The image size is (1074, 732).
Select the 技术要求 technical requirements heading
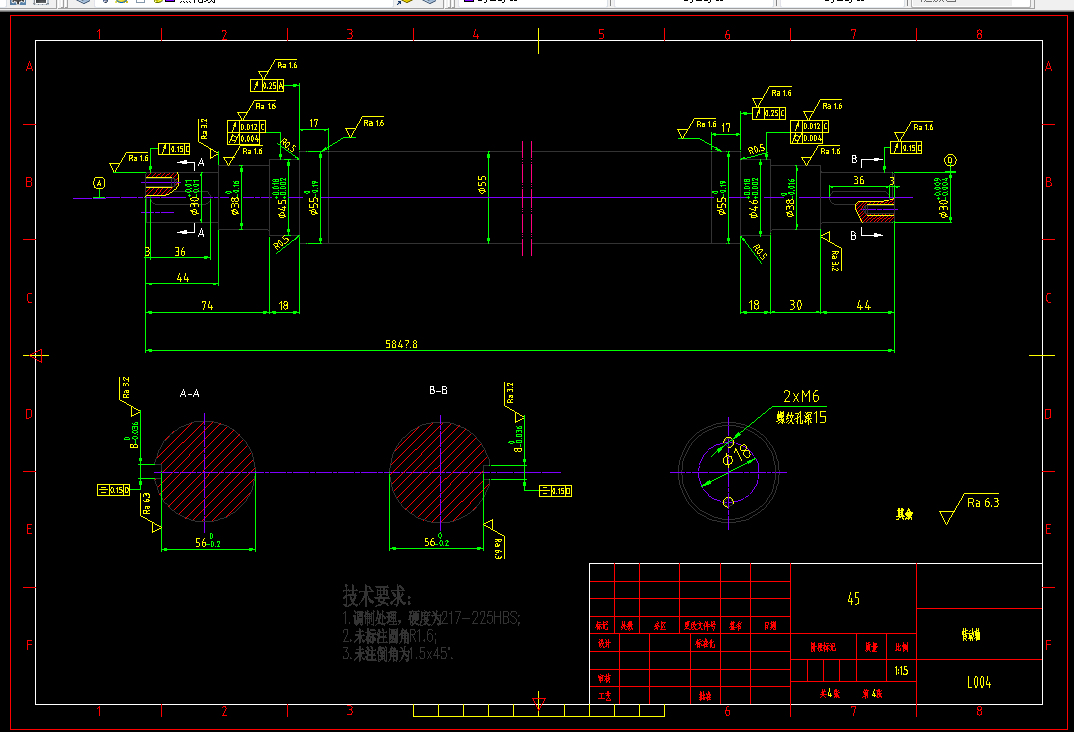tap(377, 596)
